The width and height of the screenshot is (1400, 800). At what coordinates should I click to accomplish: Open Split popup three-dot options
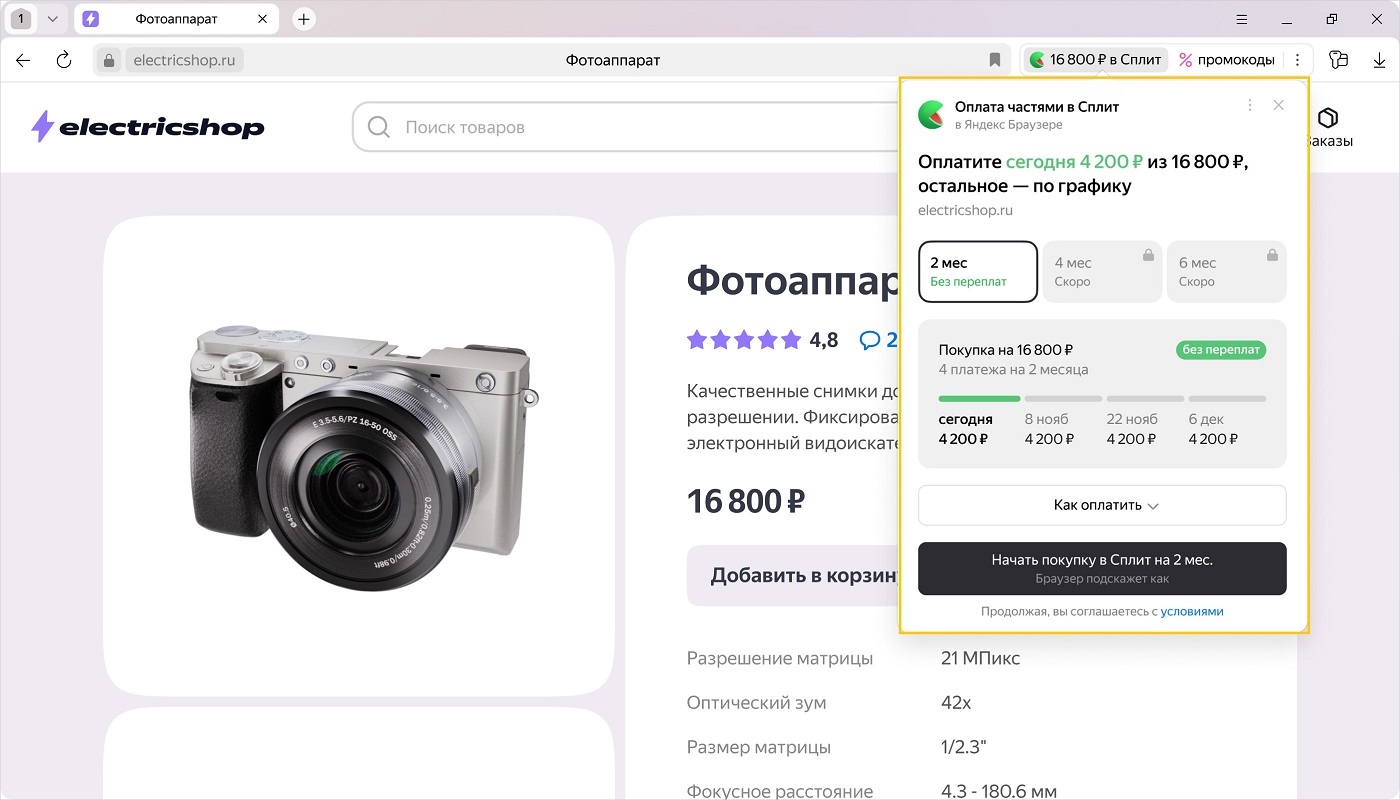point(1249,105)
